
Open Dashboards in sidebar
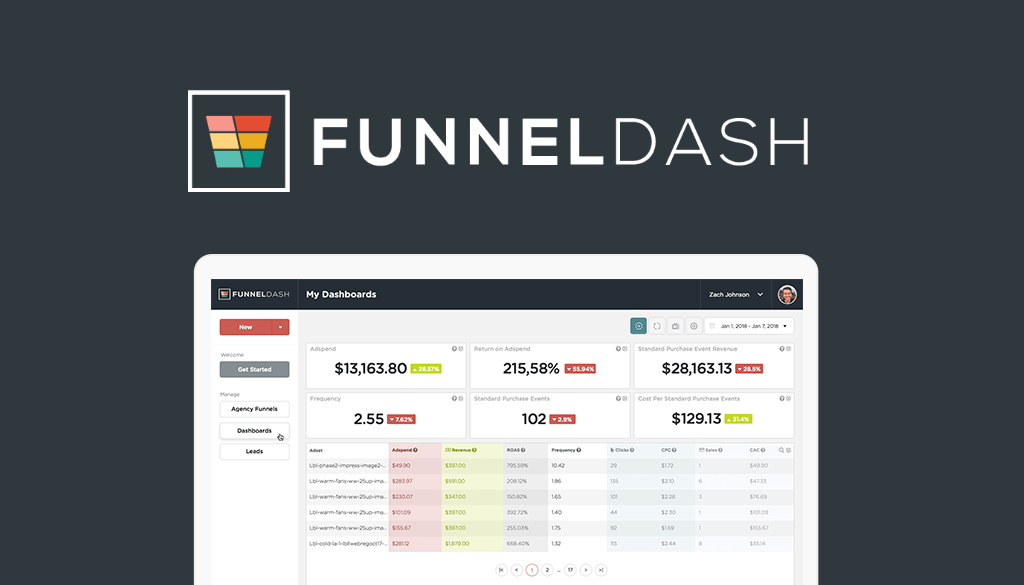[x=254, y=430]
